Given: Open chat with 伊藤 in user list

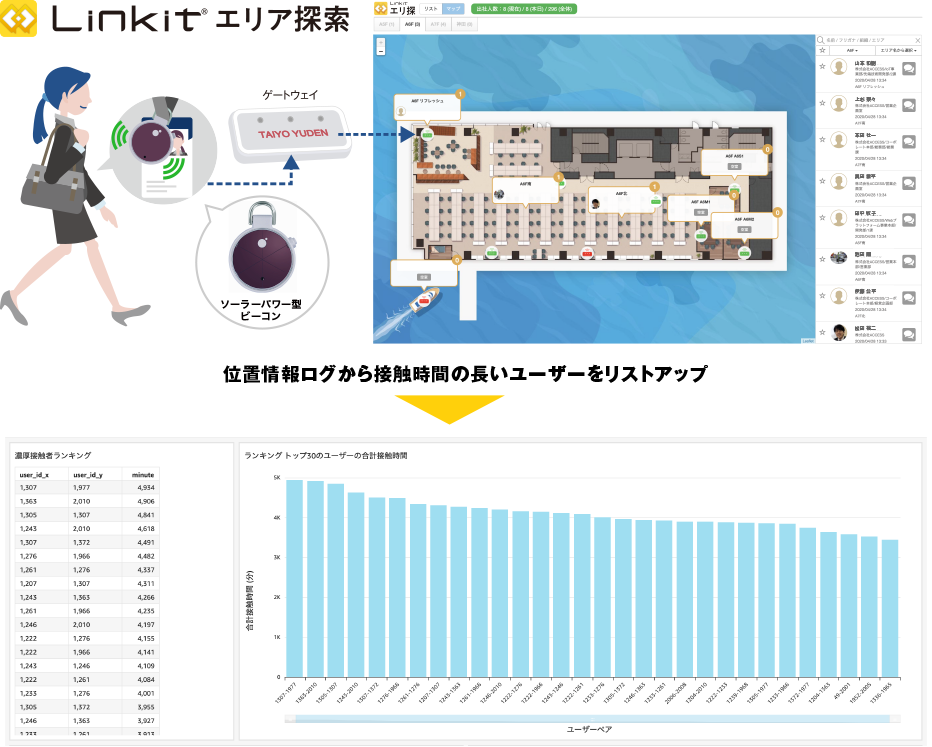Looking at the screenshot, I should pyautogui.click(x=908, y=298).
